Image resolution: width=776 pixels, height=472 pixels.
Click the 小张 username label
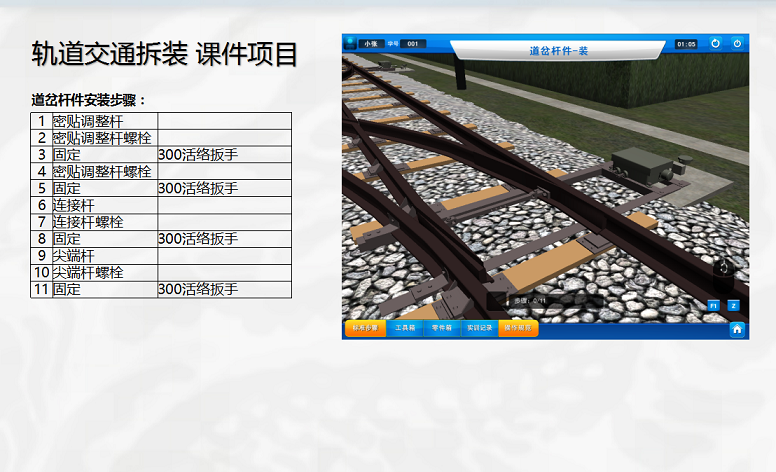point(371,44)
